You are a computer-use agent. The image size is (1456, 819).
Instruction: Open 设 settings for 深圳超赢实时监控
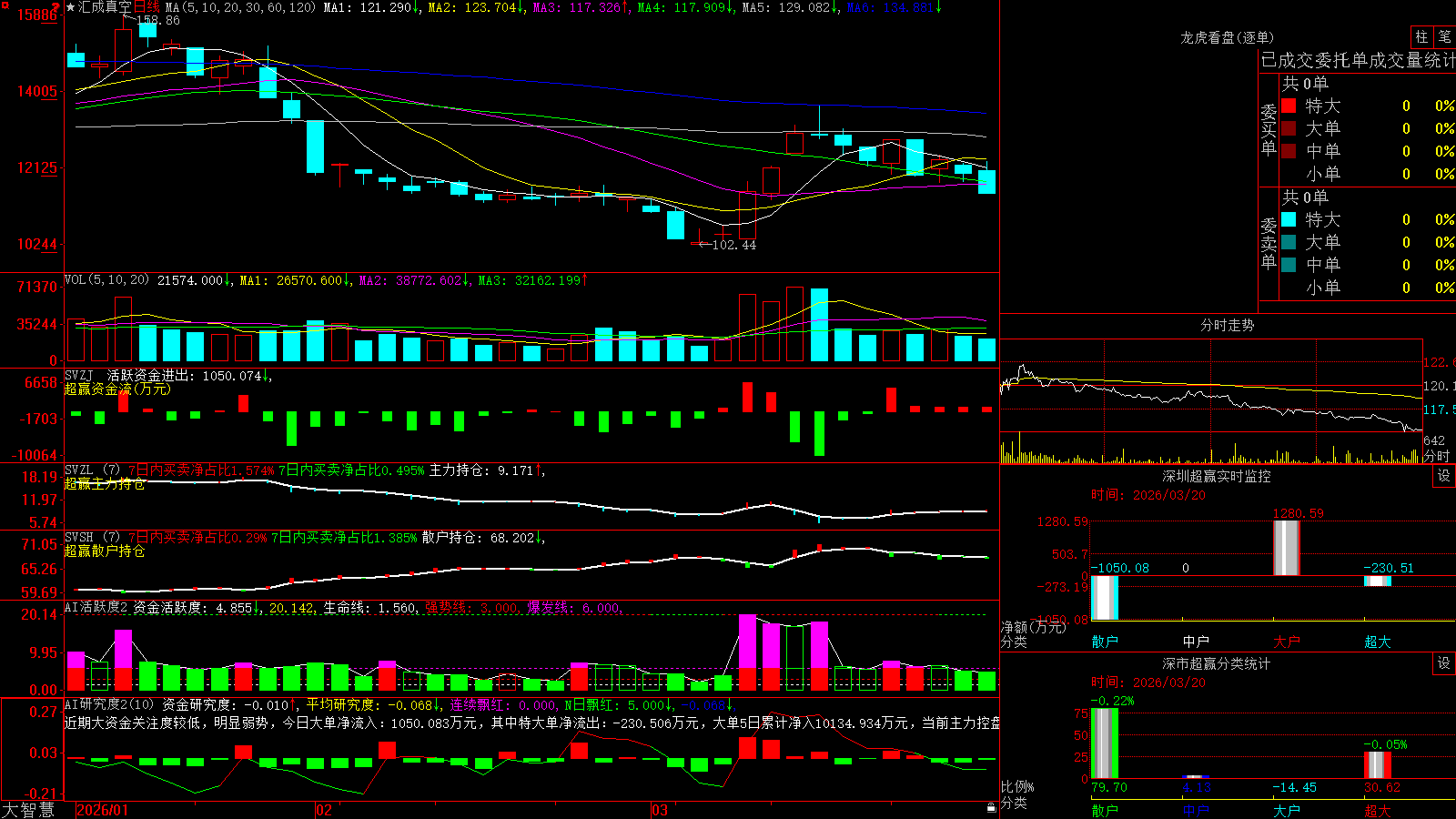click(x=1444, y=476)
